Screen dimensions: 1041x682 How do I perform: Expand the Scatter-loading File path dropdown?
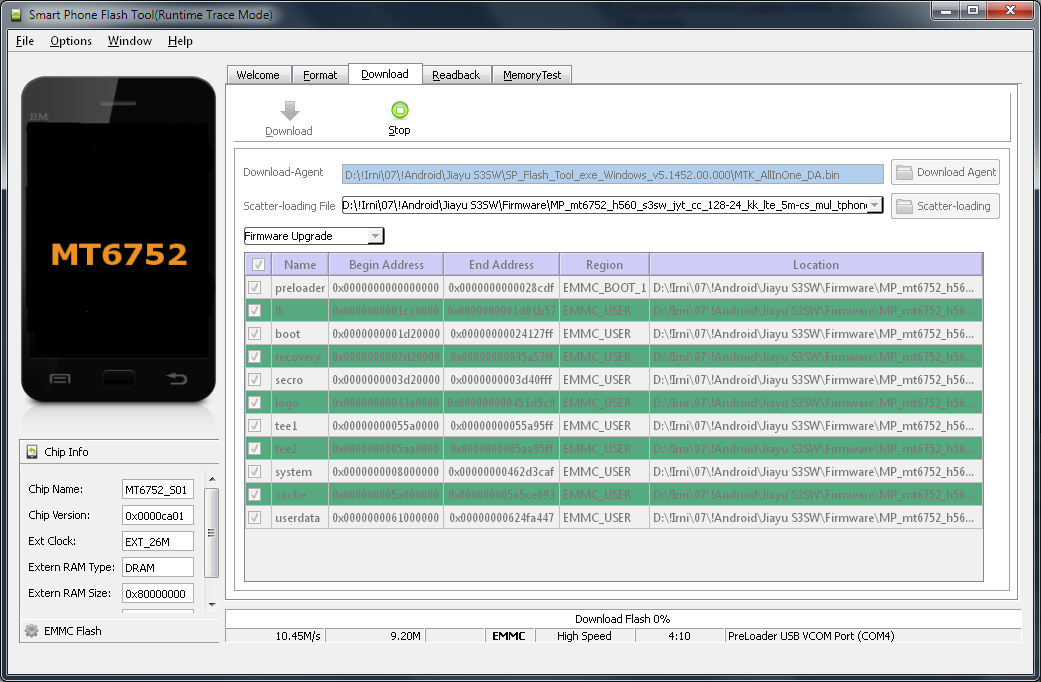click(x=875, y=205)
